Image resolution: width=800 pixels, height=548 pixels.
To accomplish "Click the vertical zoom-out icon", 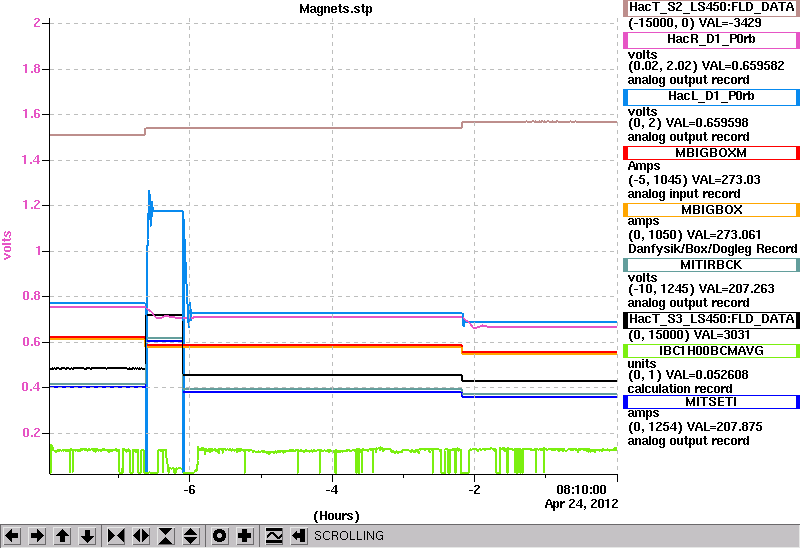I will click(x=190, y=536).
